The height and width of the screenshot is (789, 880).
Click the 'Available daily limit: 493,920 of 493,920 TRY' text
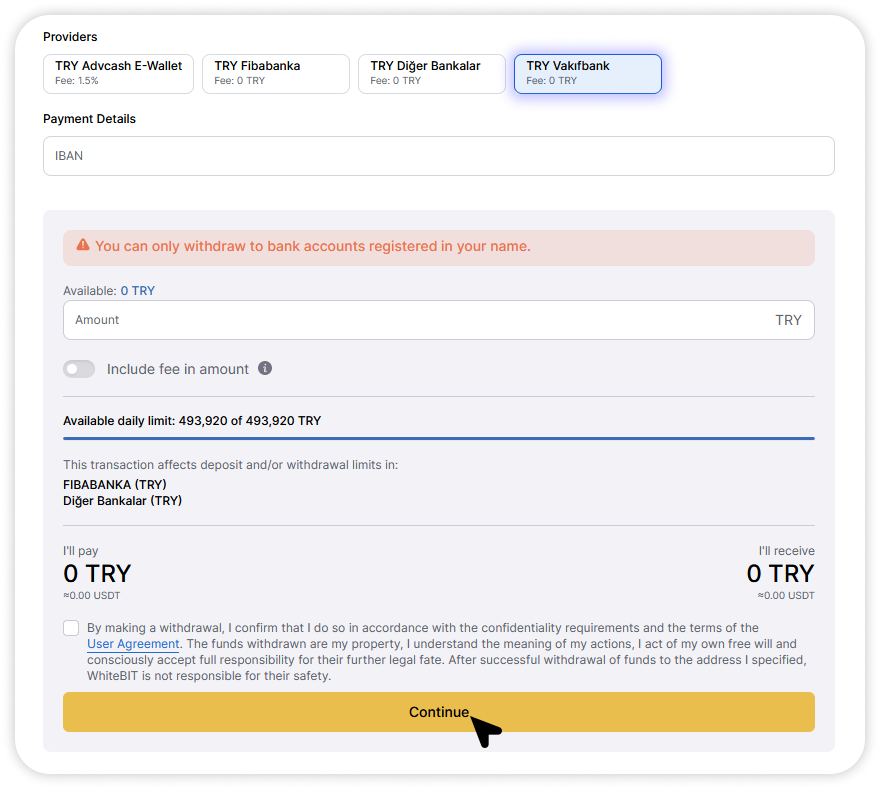(192, 421)
